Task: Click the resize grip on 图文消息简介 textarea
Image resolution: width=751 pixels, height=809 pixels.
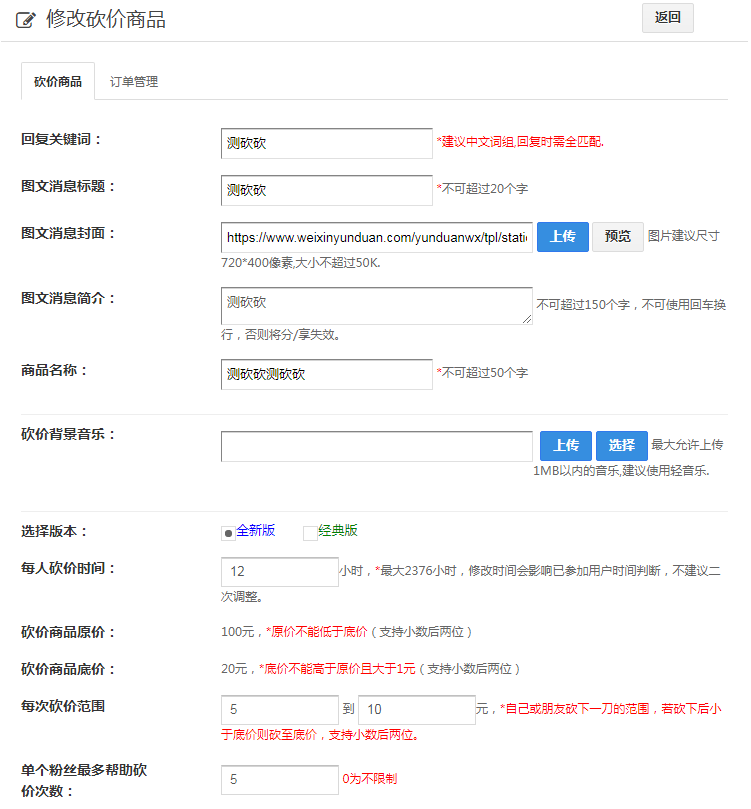Action: 527,319
